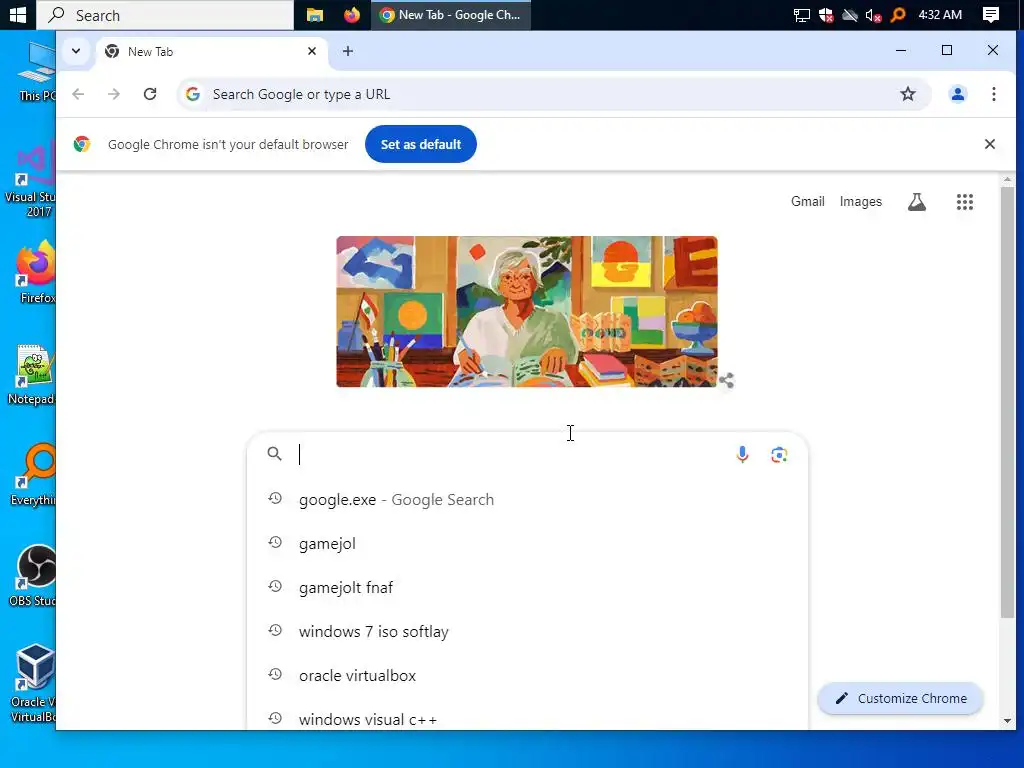The height and width of the screenshot is (768, 1024).
Task: Select the Oracle VirtualBox desktop icon
Action: click(x=31, y=684)
